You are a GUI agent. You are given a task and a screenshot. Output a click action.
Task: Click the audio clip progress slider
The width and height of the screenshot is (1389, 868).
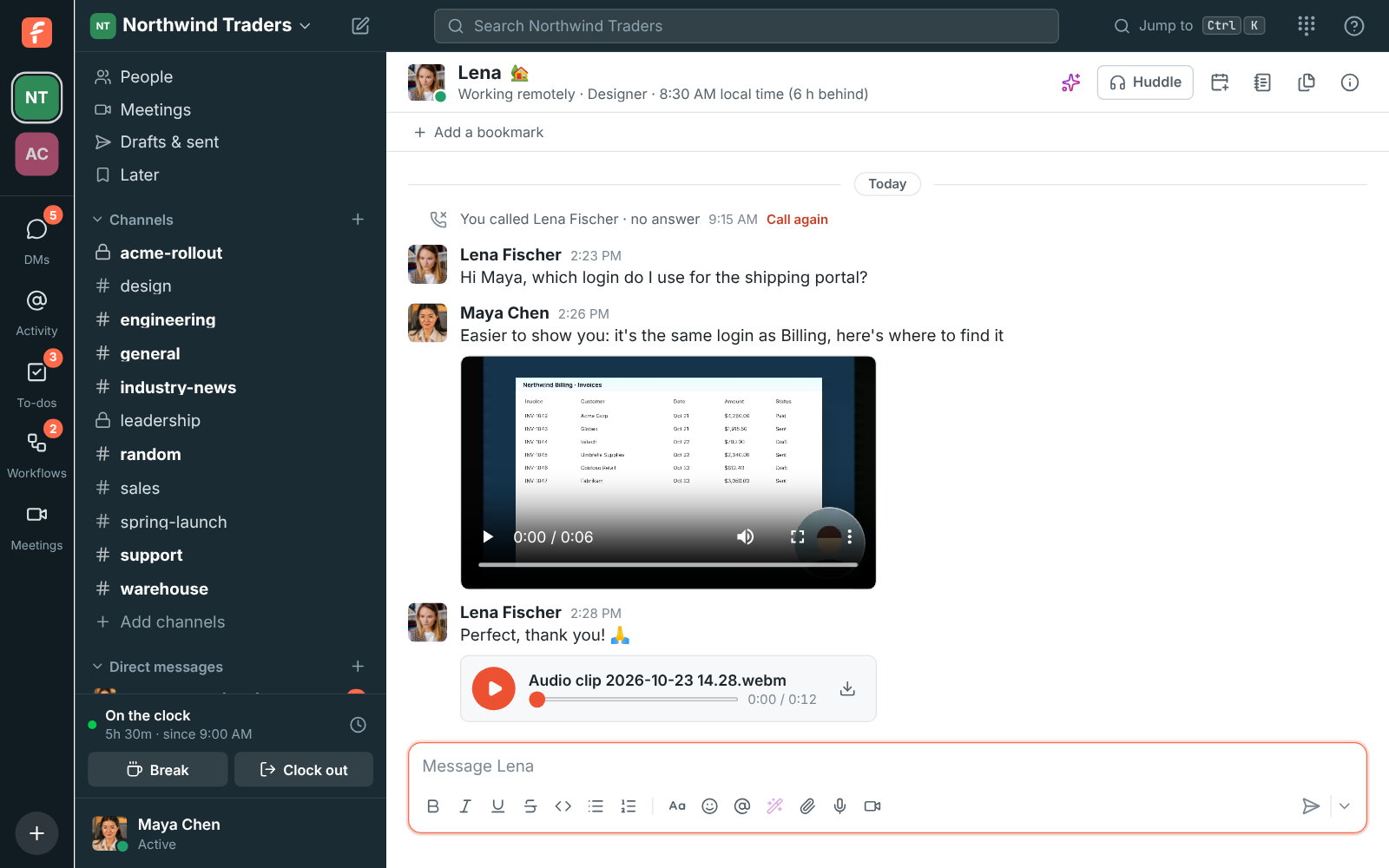[x=634, y=700]
